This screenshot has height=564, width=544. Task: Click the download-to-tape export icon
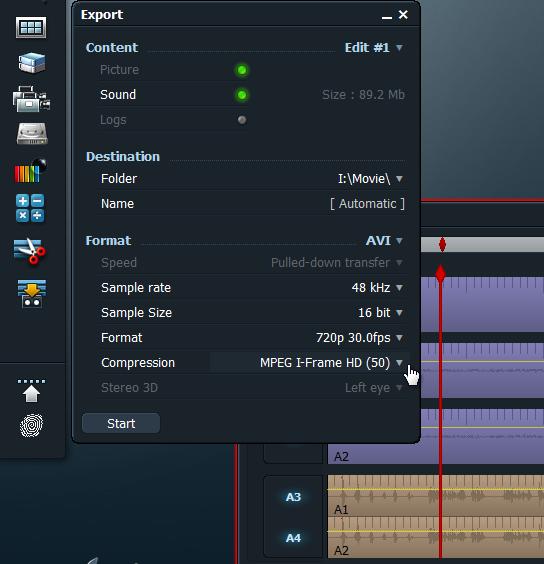pos(32,294)
